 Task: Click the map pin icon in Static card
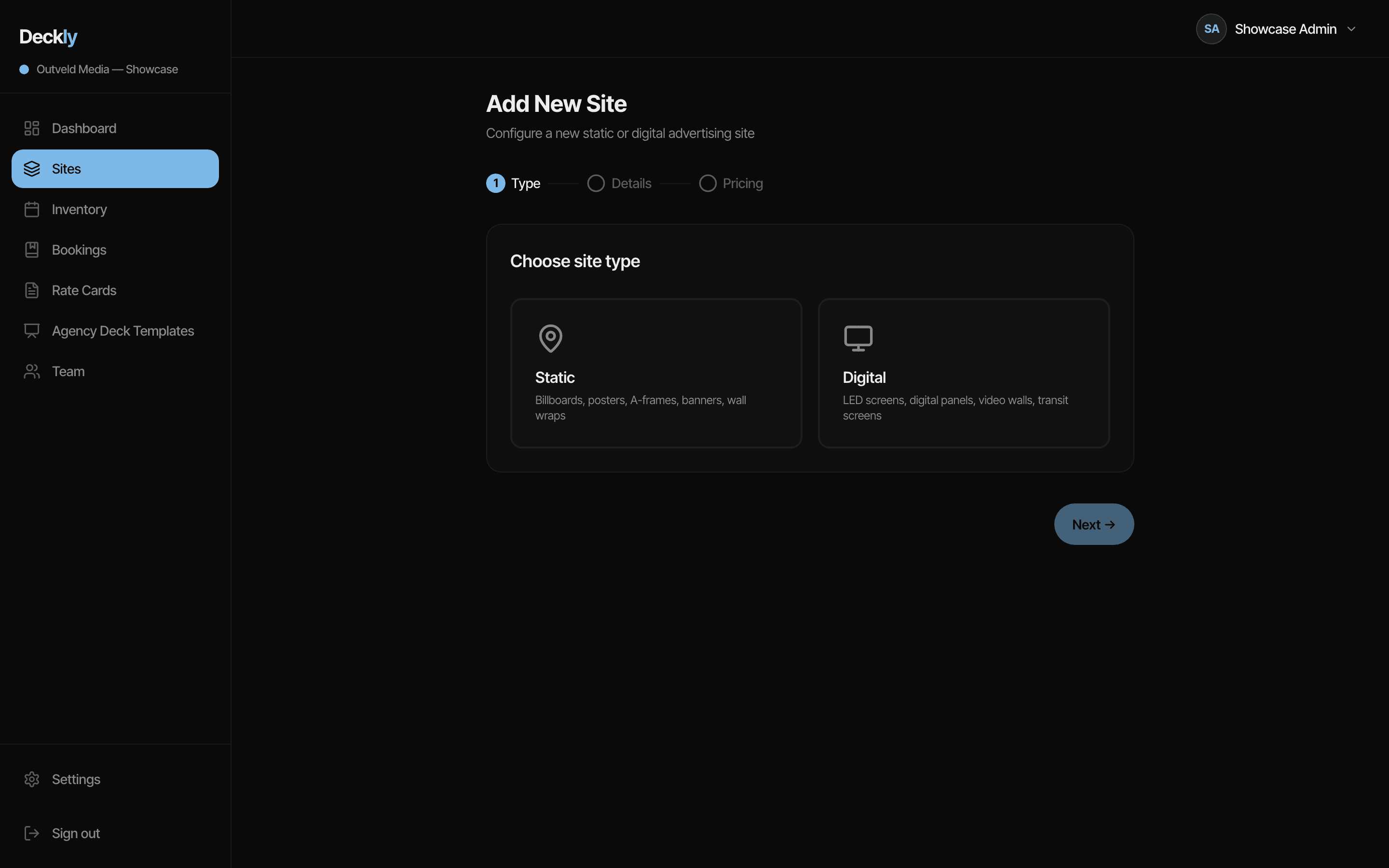(550, 338)
